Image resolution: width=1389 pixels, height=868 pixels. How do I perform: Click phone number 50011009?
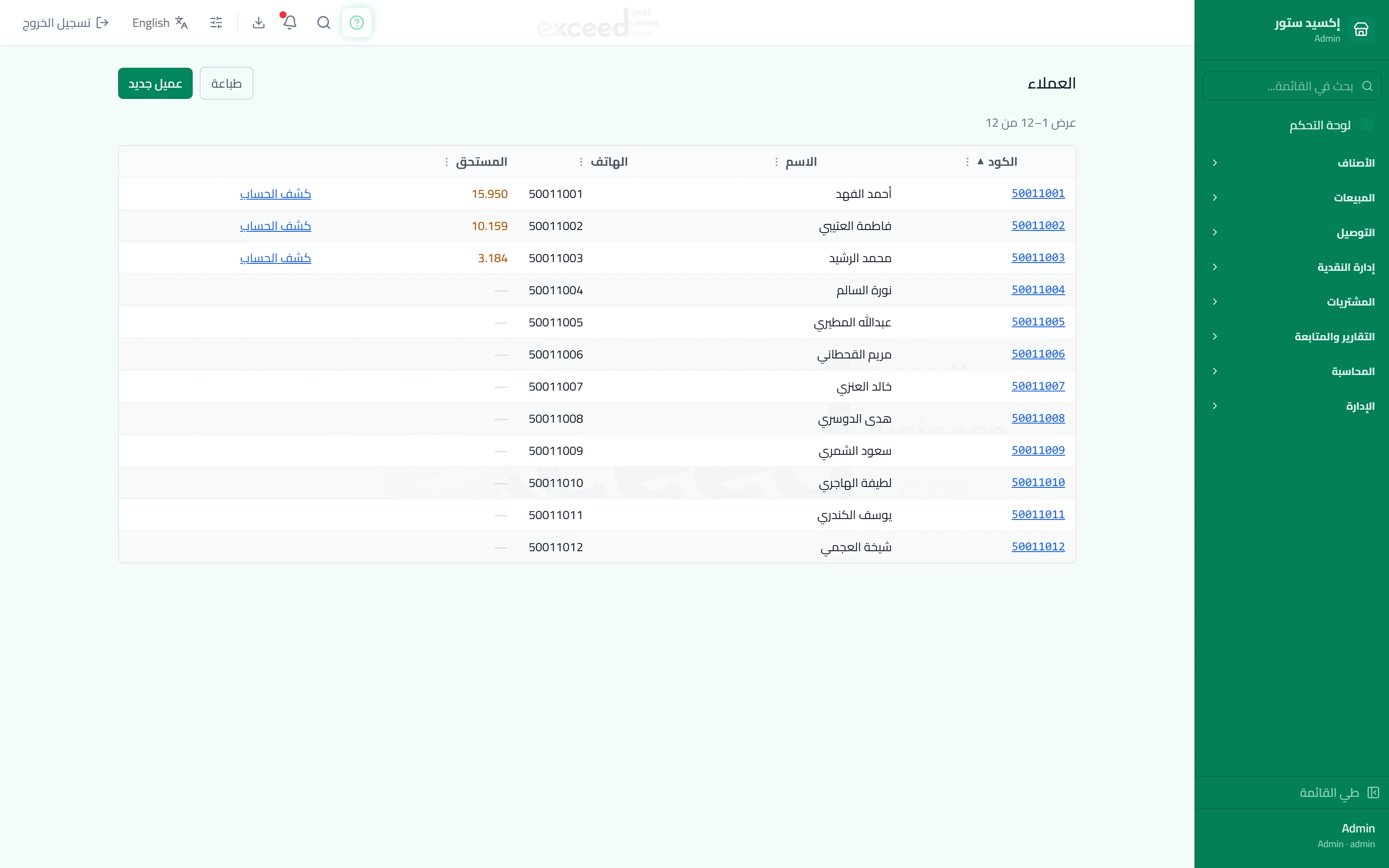tap(556, 451)
